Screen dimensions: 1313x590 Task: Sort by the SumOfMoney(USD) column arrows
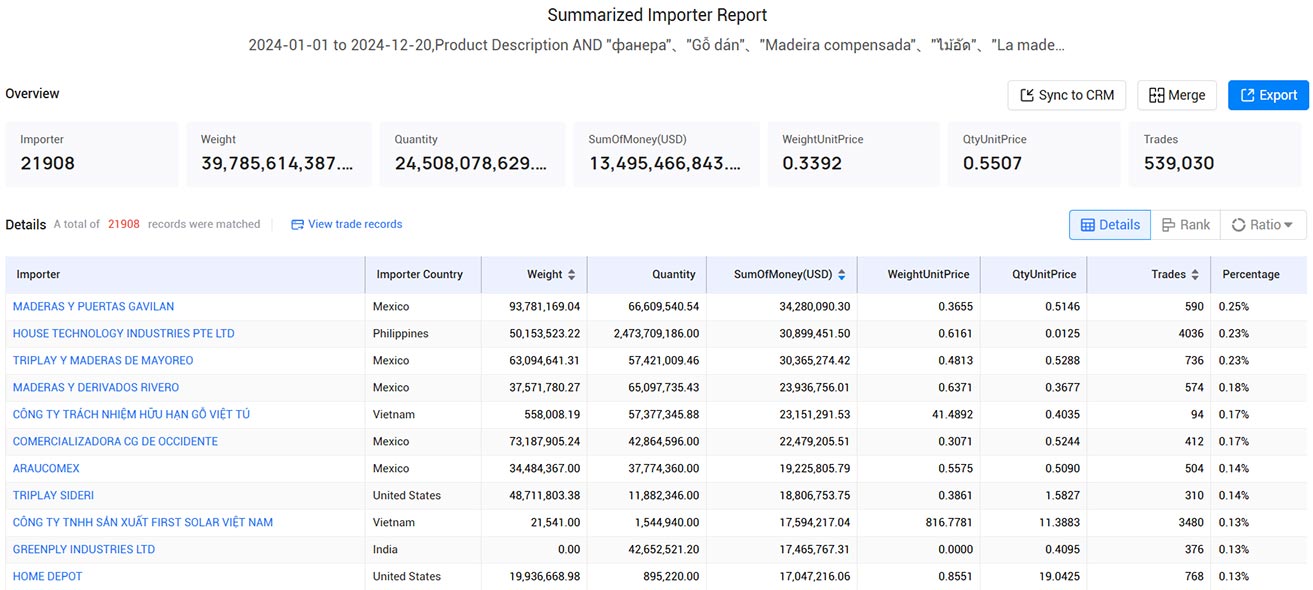(842, 274)
